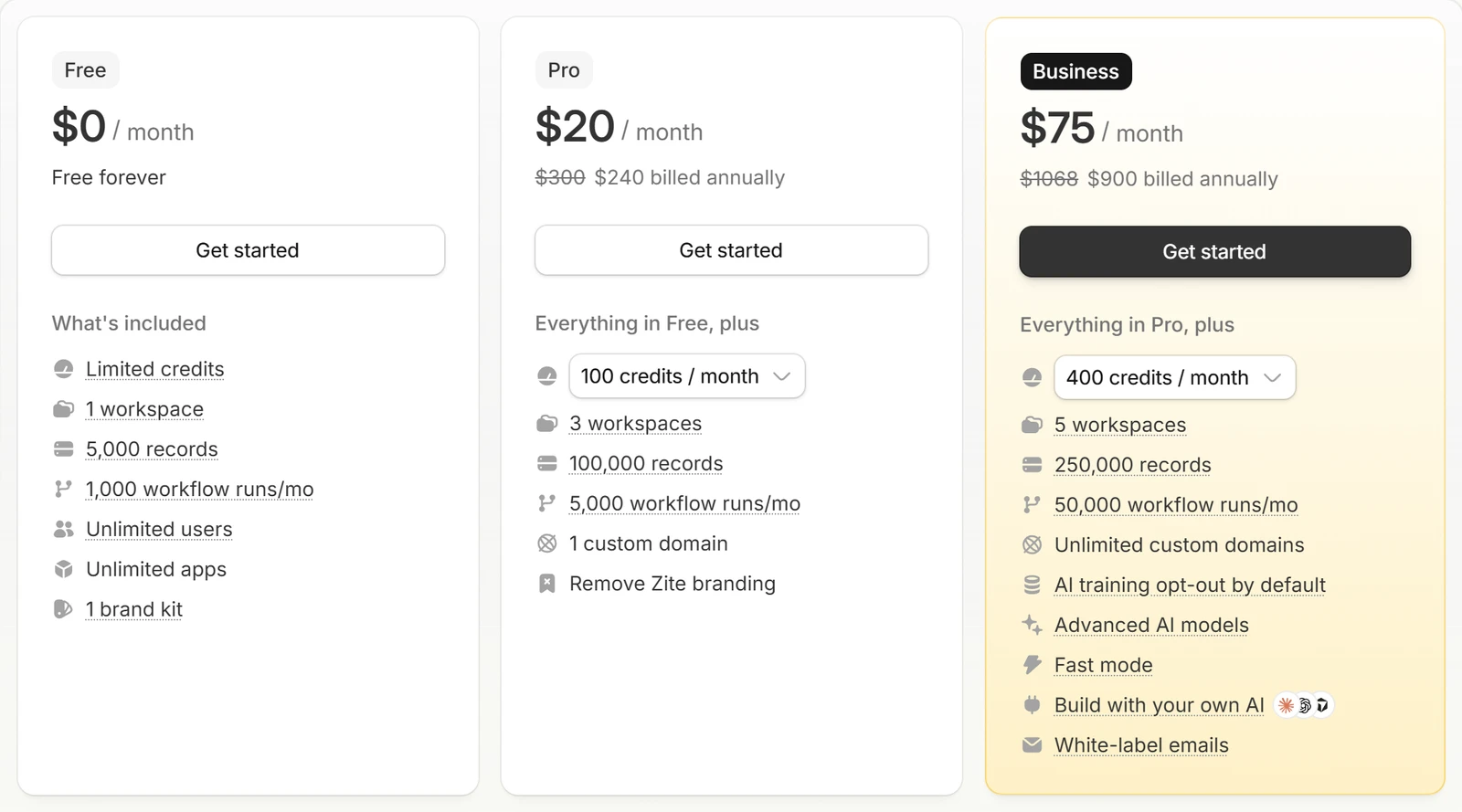1462x812 pixels.
Task: Click the plug icon beside Build with your own AI
Action: click(x=1032, y=705)
